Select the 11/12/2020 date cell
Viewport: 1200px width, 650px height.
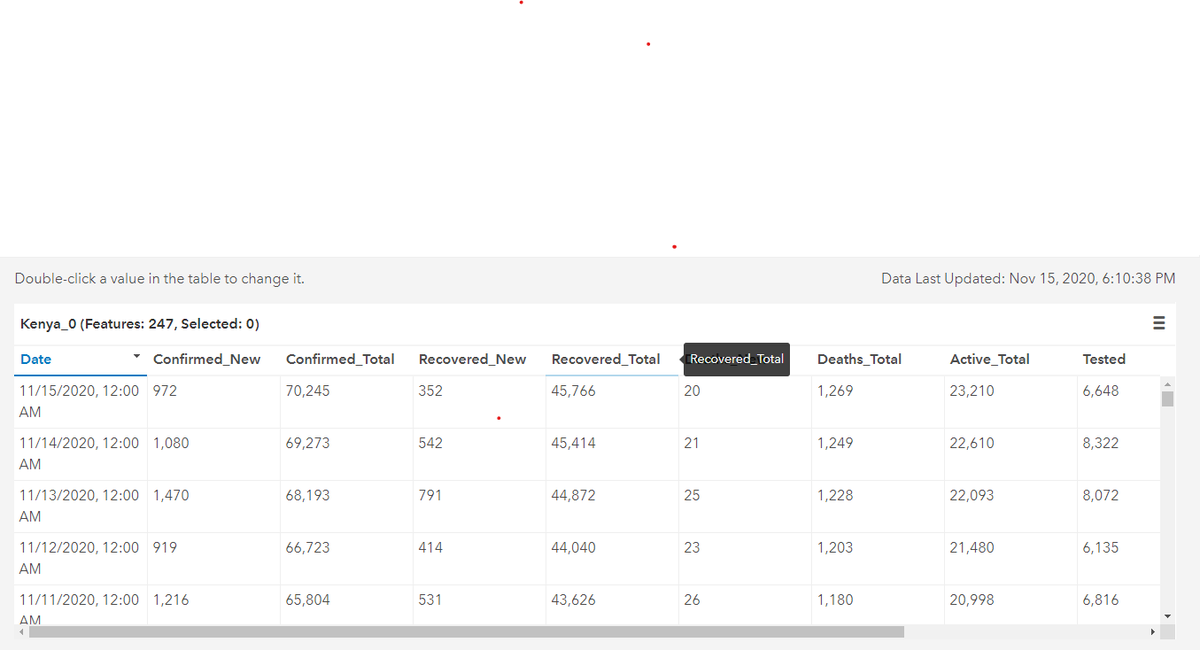tap(80, 557)
